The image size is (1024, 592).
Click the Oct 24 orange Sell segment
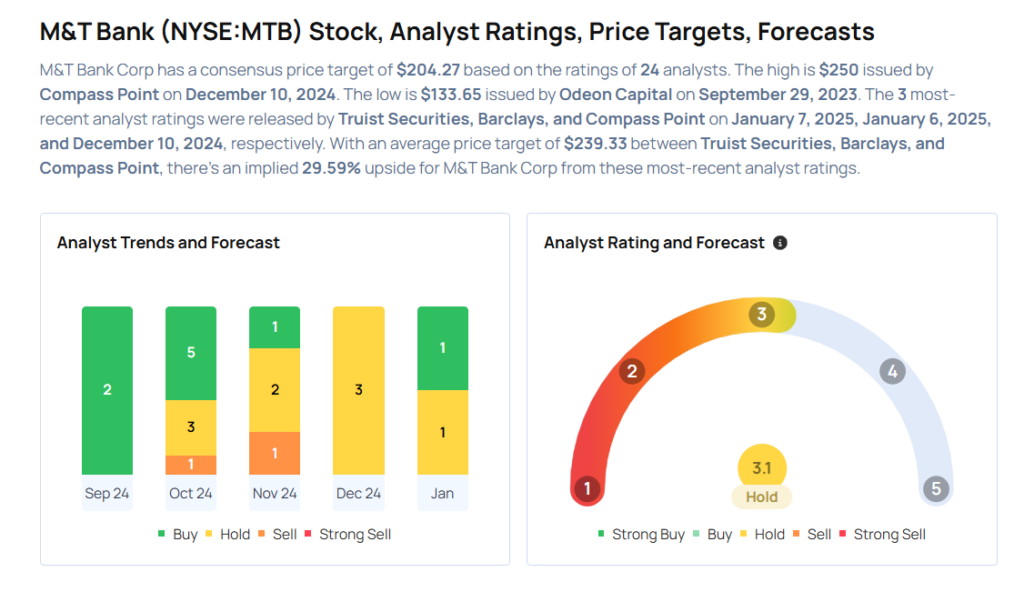click(190, 465)
